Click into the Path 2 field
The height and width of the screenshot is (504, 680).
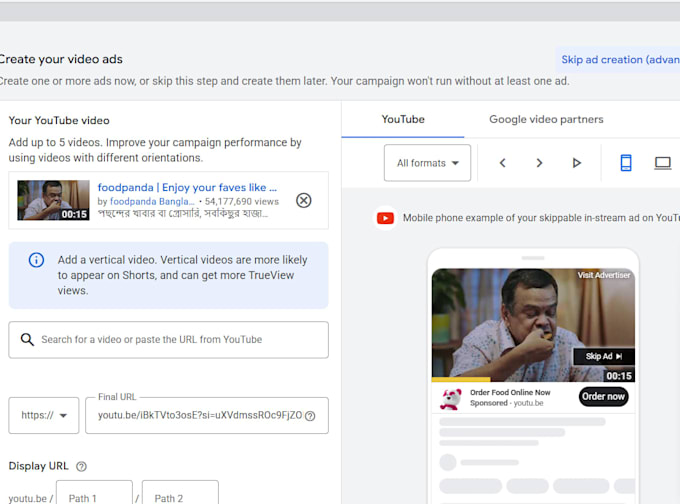tap(180, 494)
